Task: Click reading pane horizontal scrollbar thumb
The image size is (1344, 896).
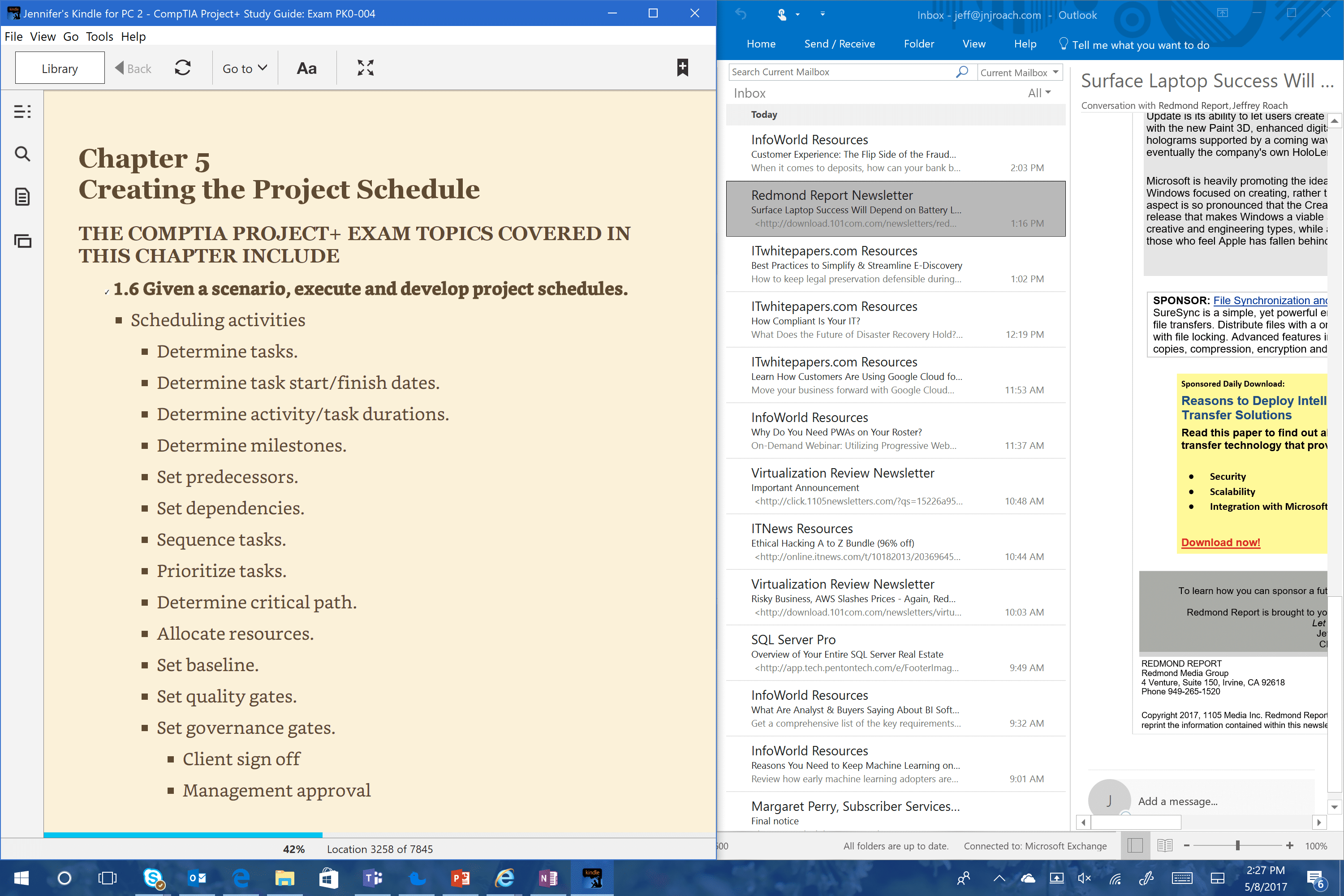Action: (x=1136, y=822)
